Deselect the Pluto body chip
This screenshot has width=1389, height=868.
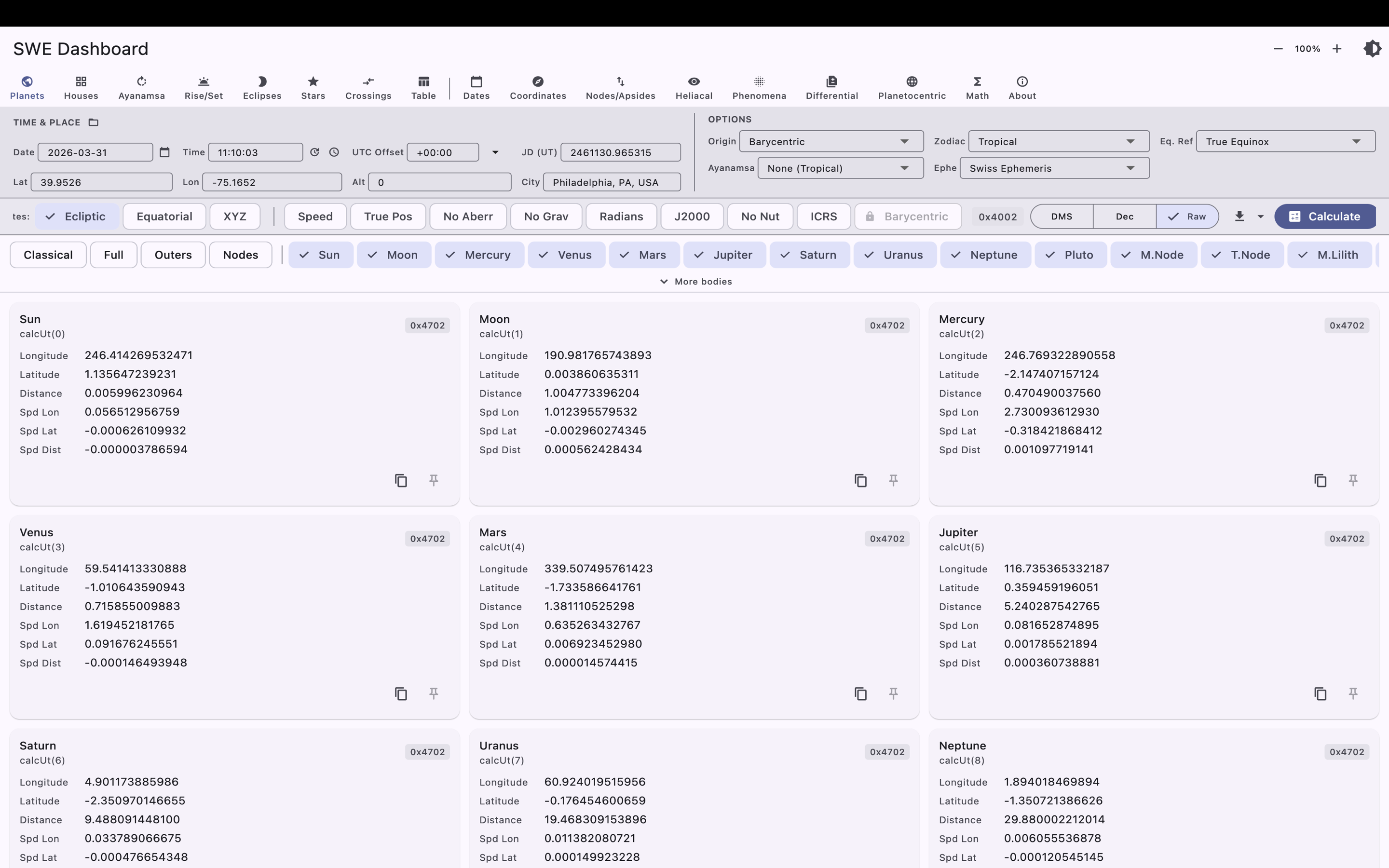(1071, 255)
